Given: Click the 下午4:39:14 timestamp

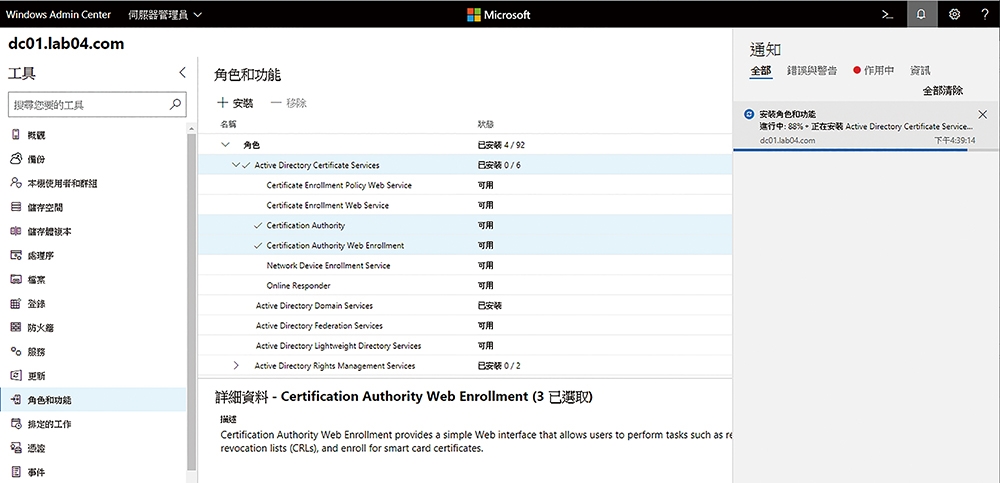Looking at the screenshot, I should point(955,140).
